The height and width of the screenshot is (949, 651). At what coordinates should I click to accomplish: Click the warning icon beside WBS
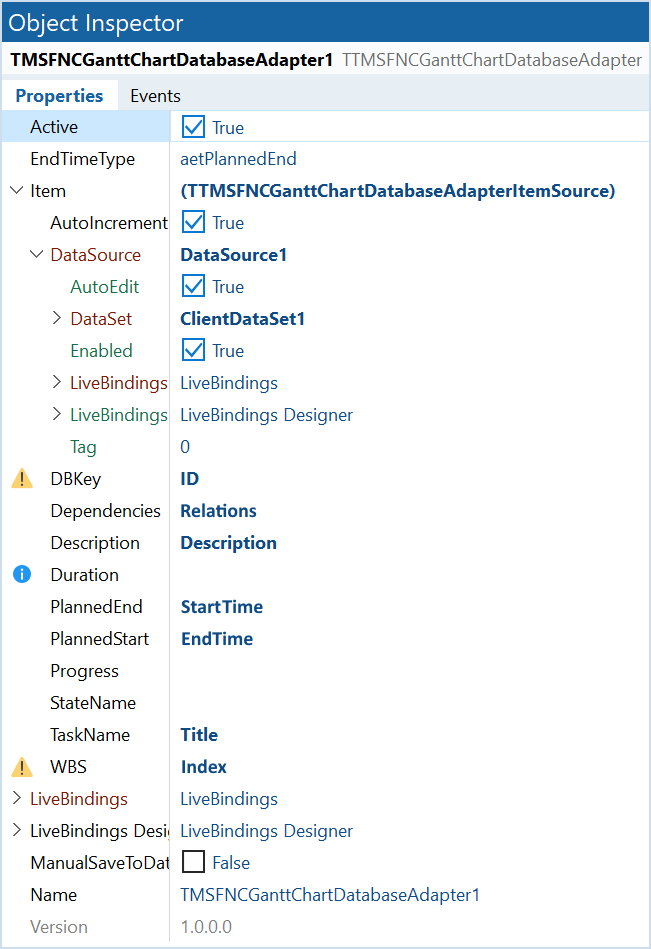22,767
